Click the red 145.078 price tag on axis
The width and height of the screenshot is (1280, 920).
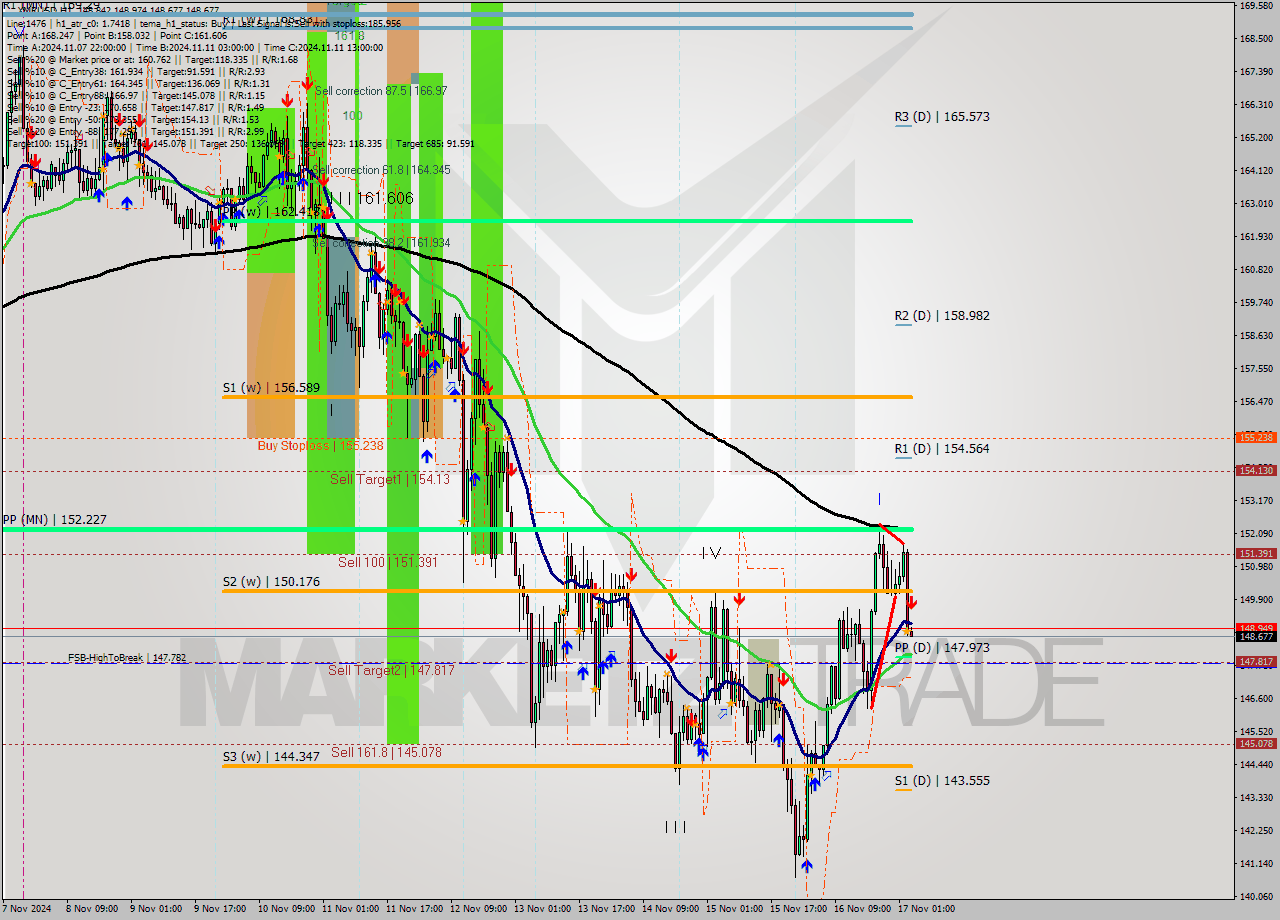(1256, 744)
